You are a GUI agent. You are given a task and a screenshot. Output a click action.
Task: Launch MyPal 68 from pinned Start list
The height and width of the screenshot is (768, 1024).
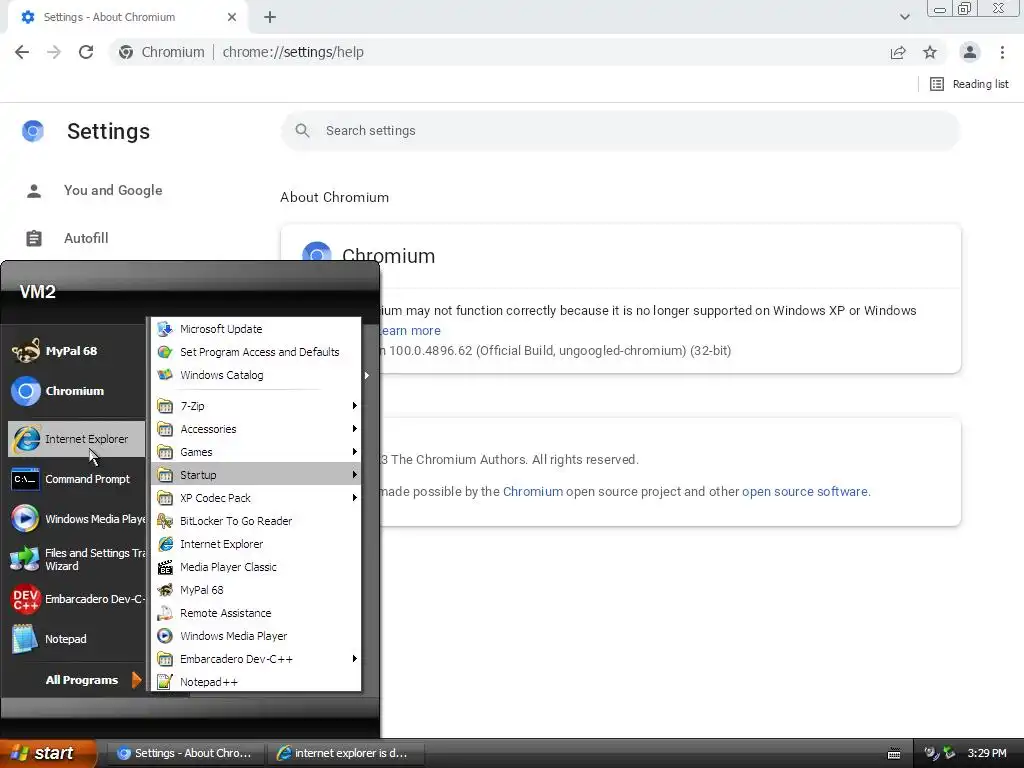(x=76, y=351)
